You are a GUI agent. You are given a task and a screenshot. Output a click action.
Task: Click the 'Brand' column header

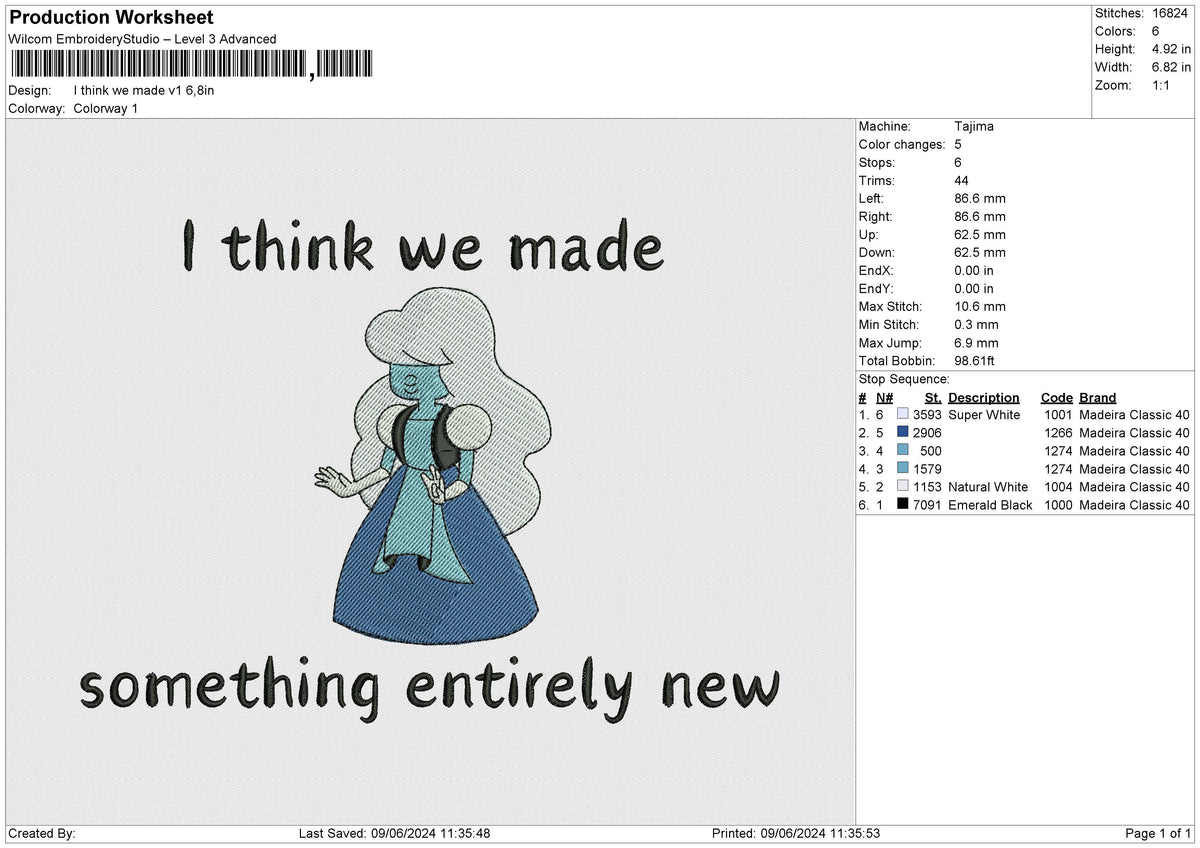pyautogui.click(x=1097, y=398)
